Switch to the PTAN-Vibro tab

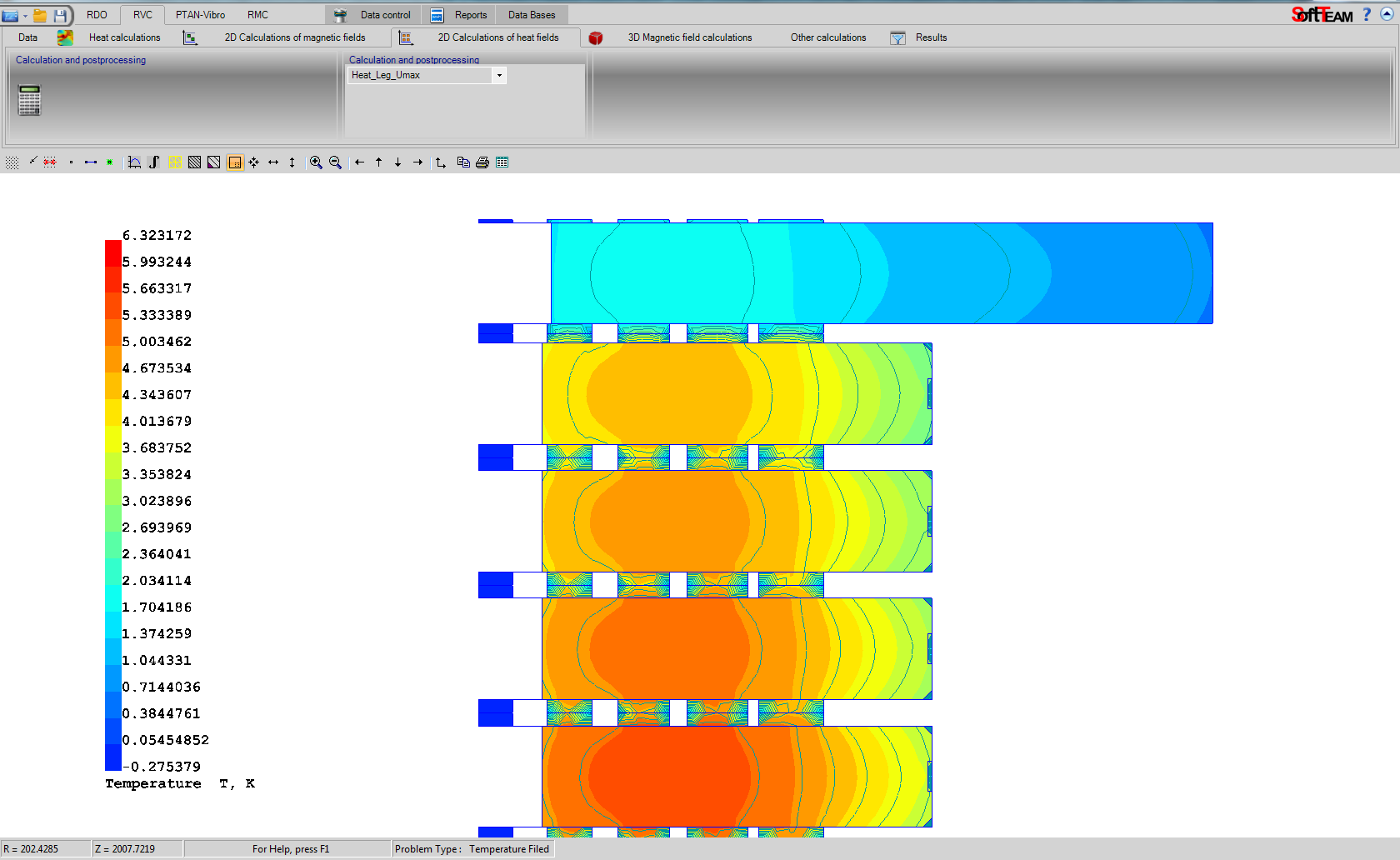coord(200,15)
